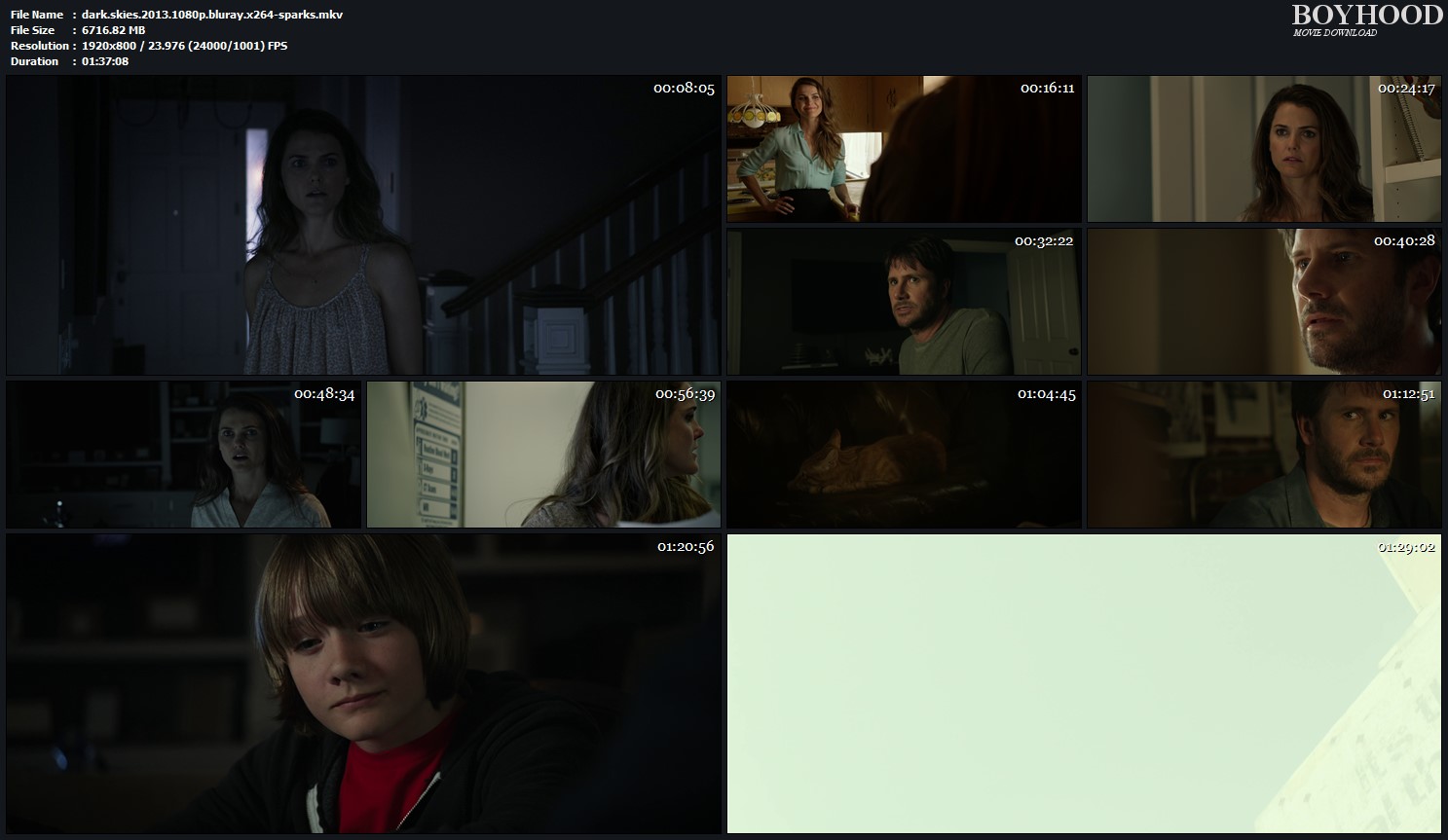Click the 'Duration' label
Screen dimensions: 1448x840
pyautogui.click(x=35, y=61)
